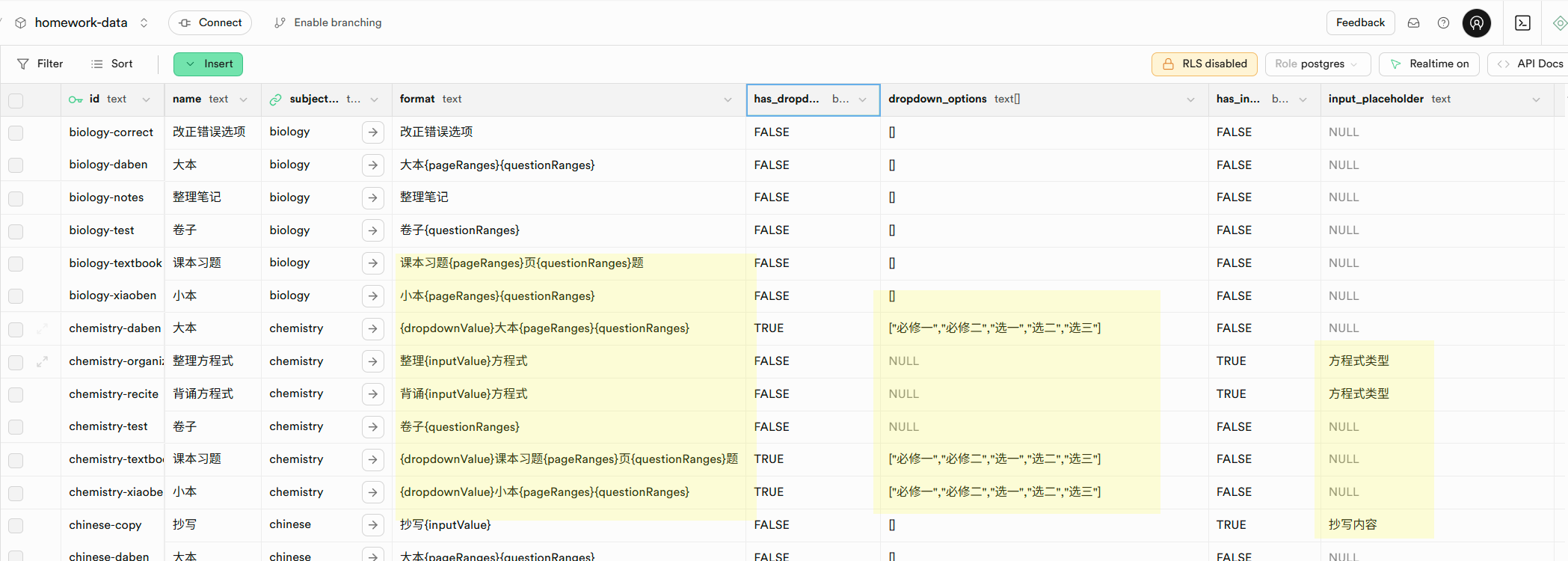1568x561 pixels.
Task: Select the id cell chemistry-test
Action: [112, 427]
